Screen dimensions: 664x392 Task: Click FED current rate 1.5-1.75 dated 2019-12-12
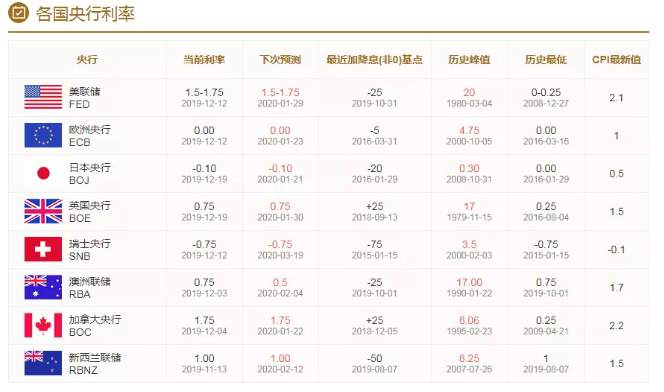[x=204, y=97]
